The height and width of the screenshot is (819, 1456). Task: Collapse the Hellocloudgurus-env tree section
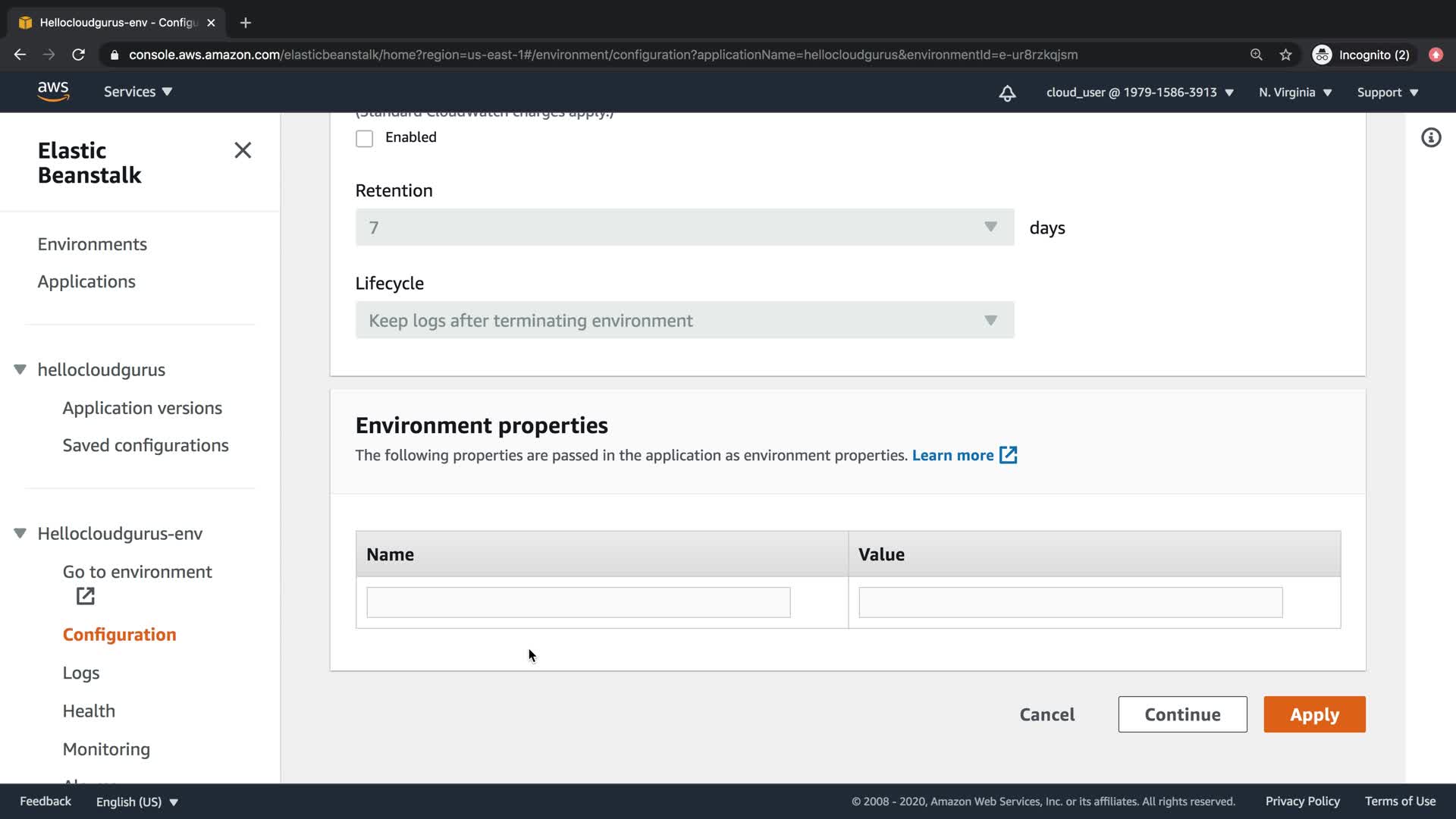[20, 533]
